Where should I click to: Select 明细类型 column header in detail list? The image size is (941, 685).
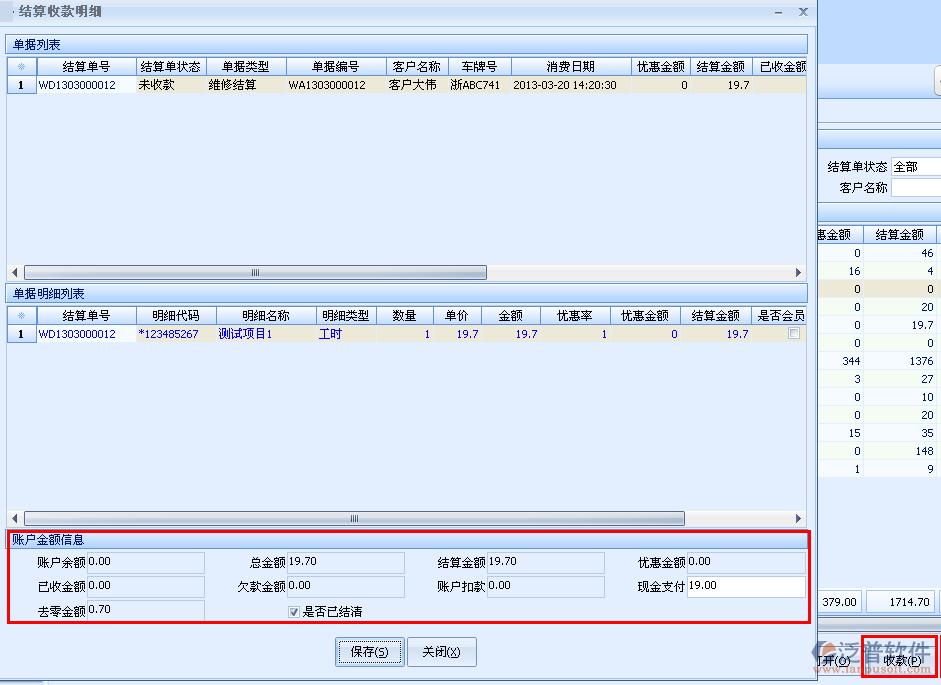[x=347, y=316]
